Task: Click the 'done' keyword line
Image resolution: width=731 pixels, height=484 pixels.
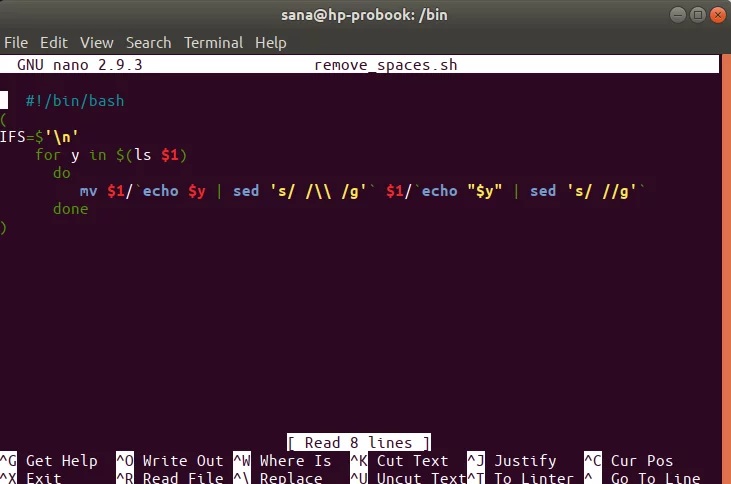Action: (70, 209)
